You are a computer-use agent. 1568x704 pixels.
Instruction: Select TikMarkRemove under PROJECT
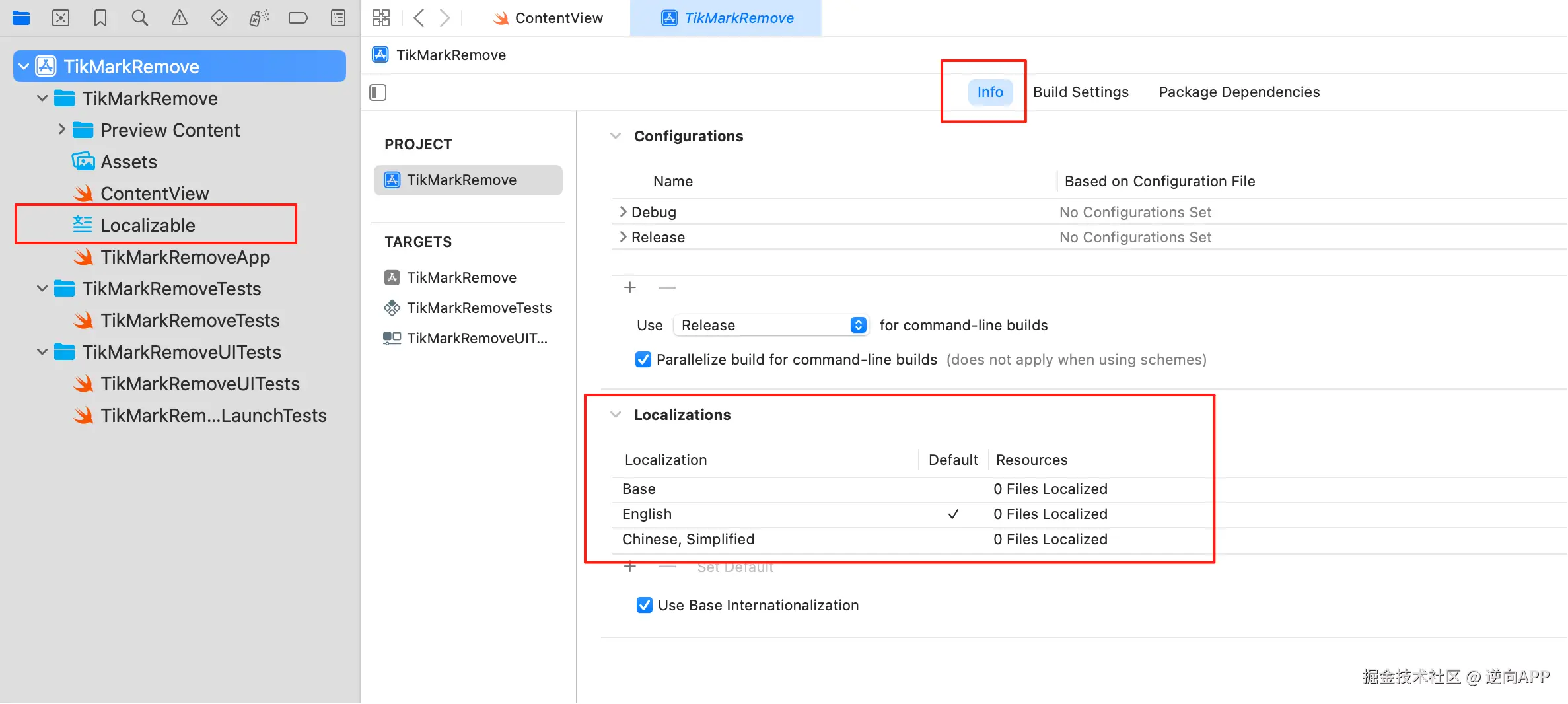468,180
